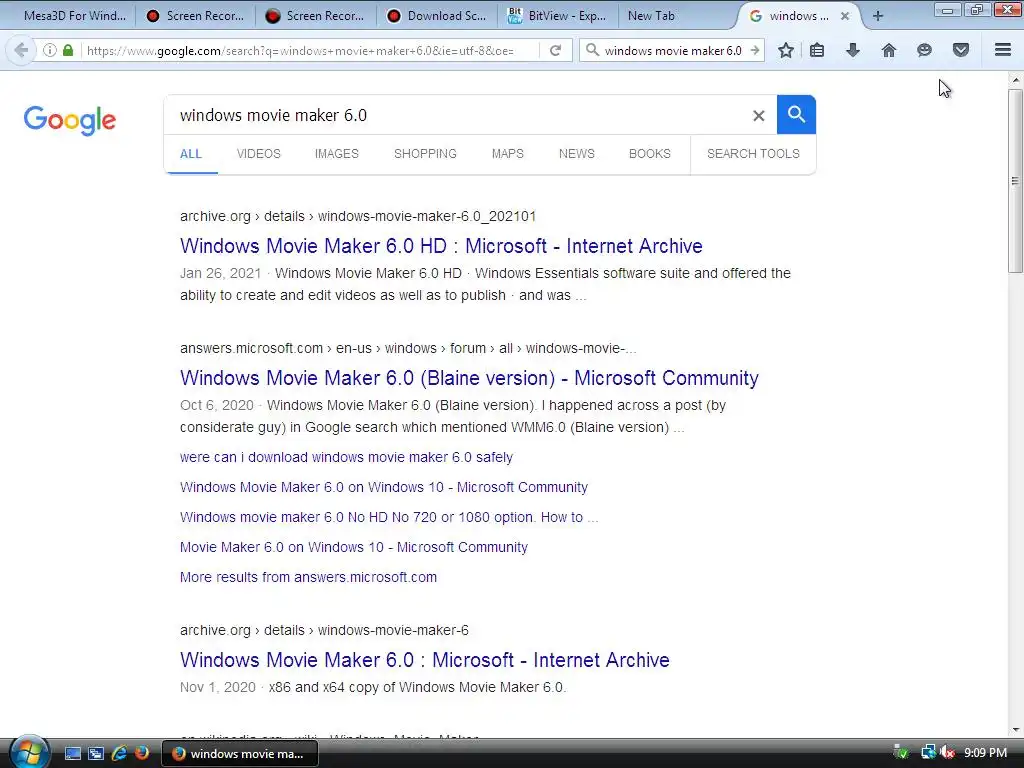Click 'archive.org › details › windows-movie-maker-6' breadcrumb
1024x768 pixels.
[x=325, y=630]
